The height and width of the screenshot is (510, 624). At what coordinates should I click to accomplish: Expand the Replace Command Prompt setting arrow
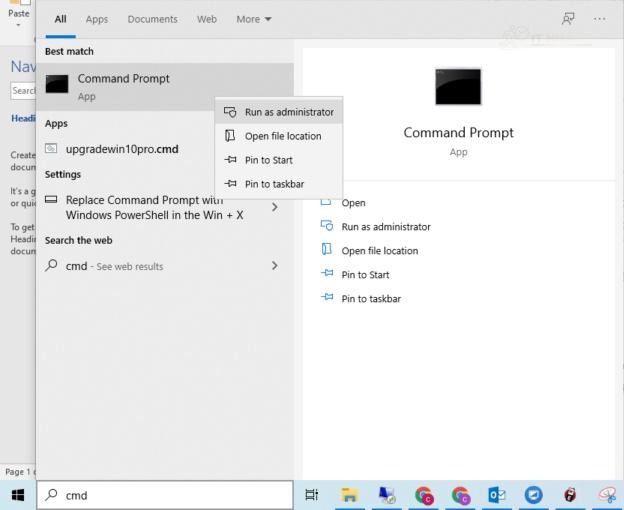pos(275,207)
